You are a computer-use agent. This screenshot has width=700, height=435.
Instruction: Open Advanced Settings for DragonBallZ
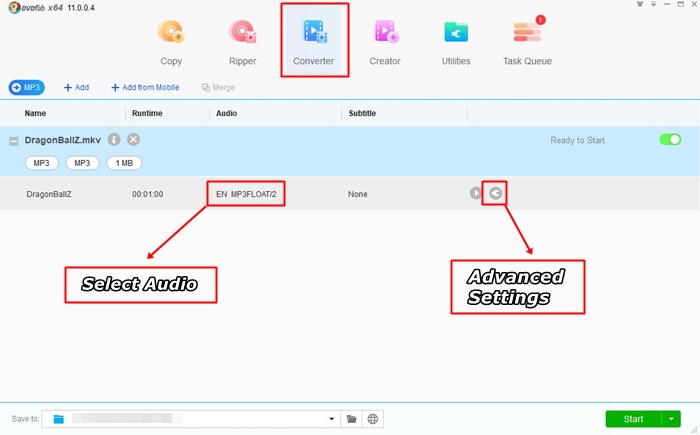pos(495,193)
